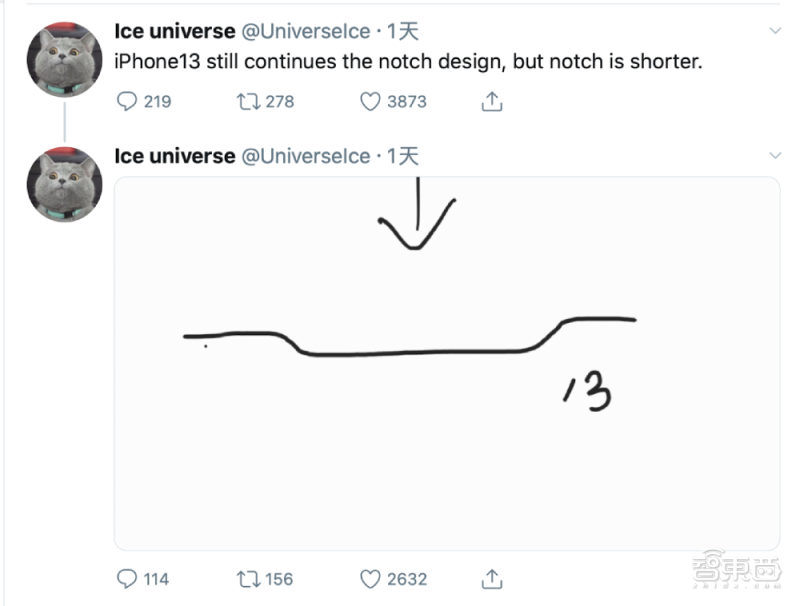Expand the second tweet's options chevron
This screenshot has width=800, height=606.
tap(775, 156)
